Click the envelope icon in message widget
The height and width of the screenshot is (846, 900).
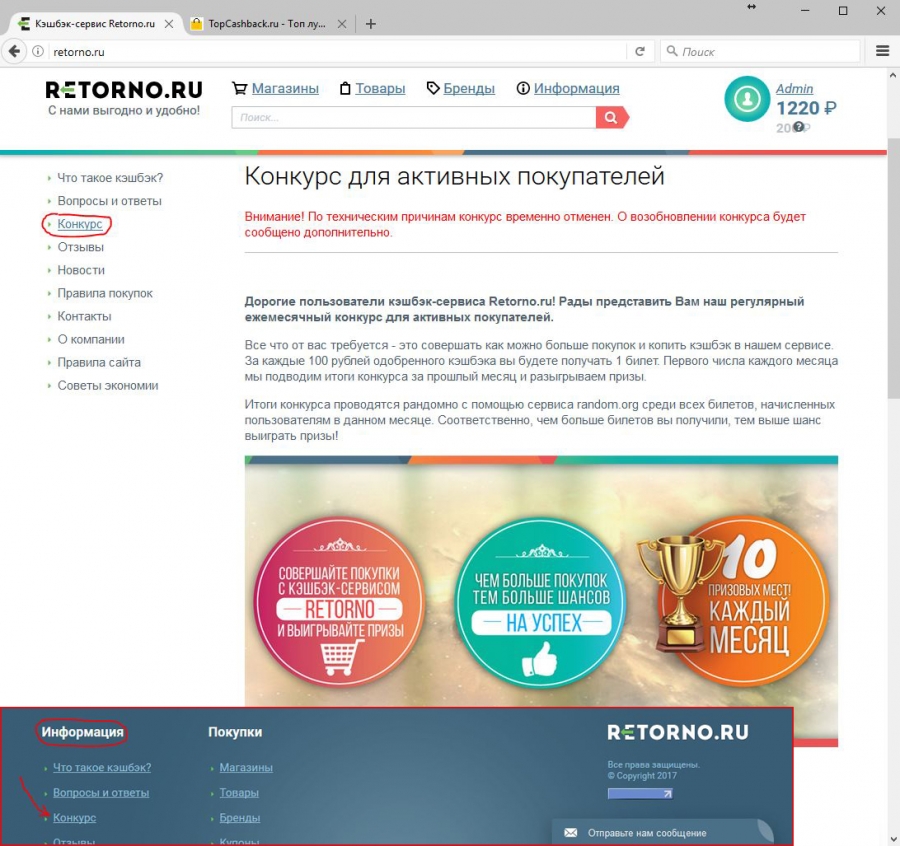point(571,833)
